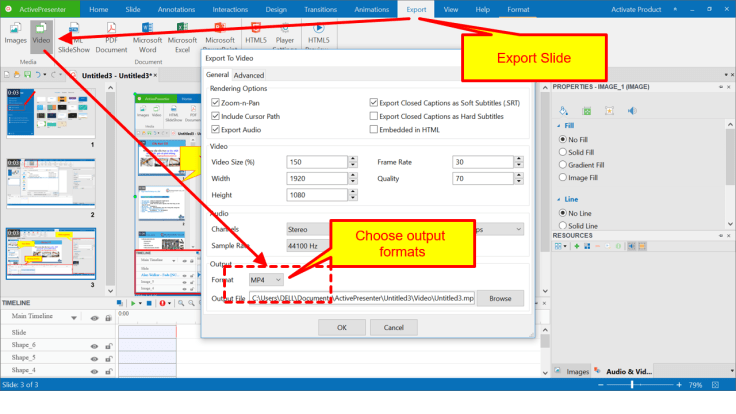Click the Images export icon
The width and height of the screenshot is (736, 414).
click(x=15, y=28)
